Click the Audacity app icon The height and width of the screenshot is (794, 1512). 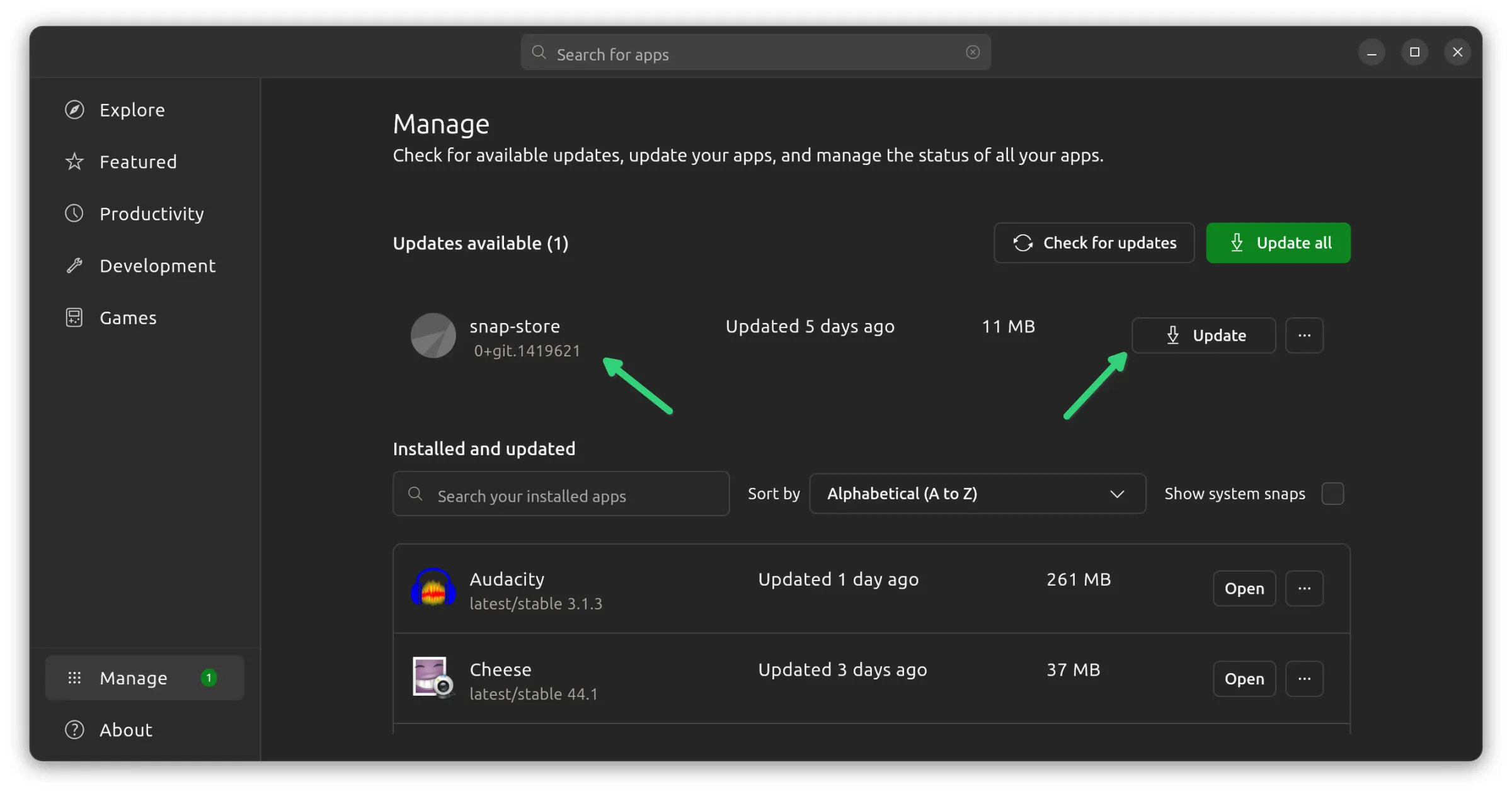[x=433, y=588]
